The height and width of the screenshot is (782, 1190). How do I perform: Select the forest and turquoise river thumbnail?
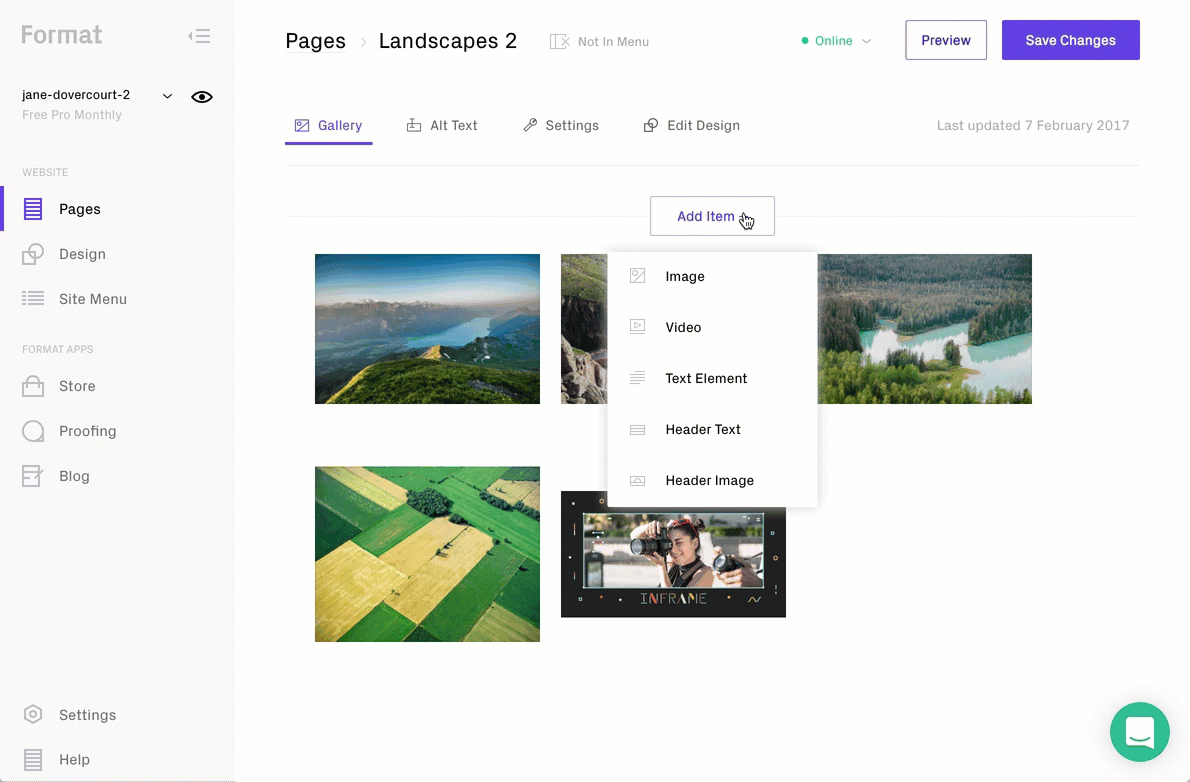(924, 329)
